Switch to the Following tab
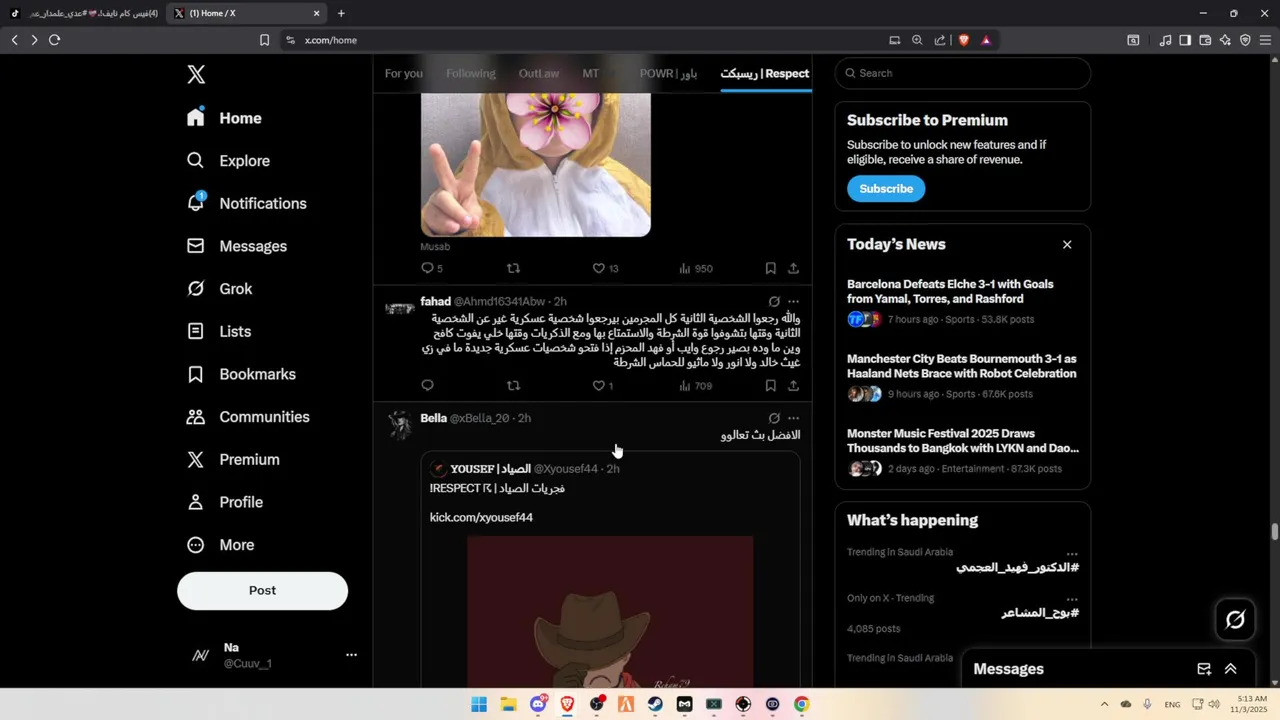The height and width of the screenshot is (720, 1280). 471,74
